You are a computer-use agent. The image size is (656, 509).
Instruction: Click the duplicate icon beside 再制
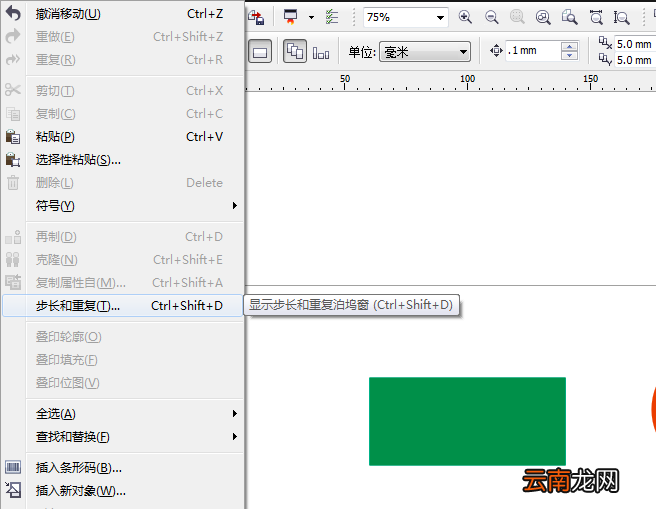(13, 237)
